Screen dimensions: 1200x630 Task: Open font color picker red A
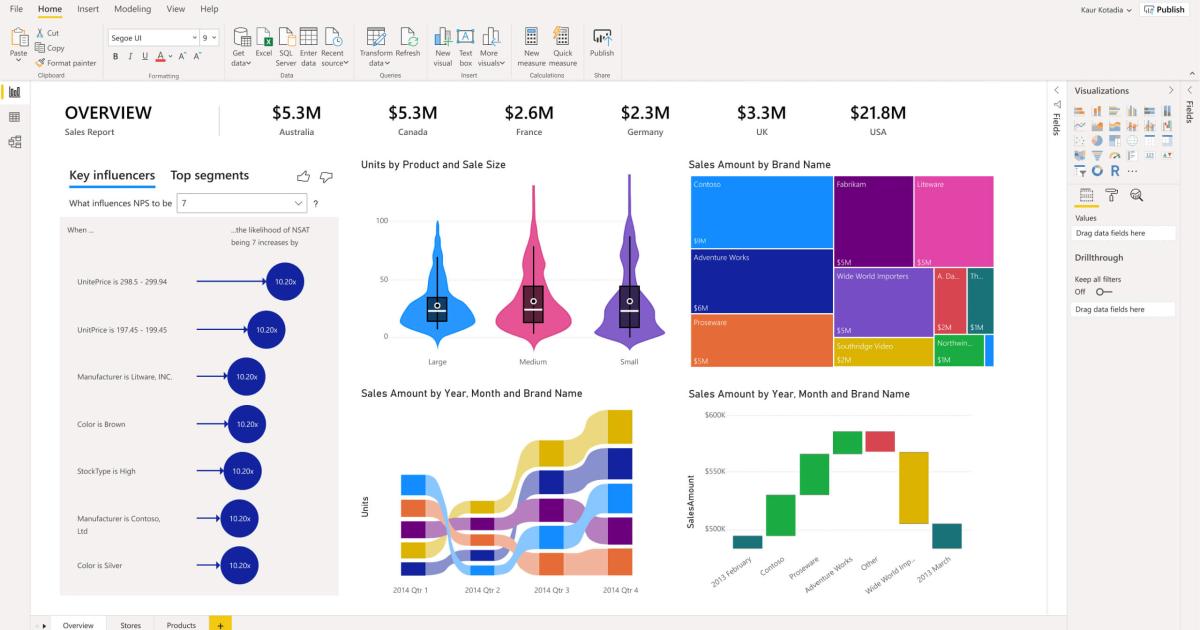[x=161, y=57]
